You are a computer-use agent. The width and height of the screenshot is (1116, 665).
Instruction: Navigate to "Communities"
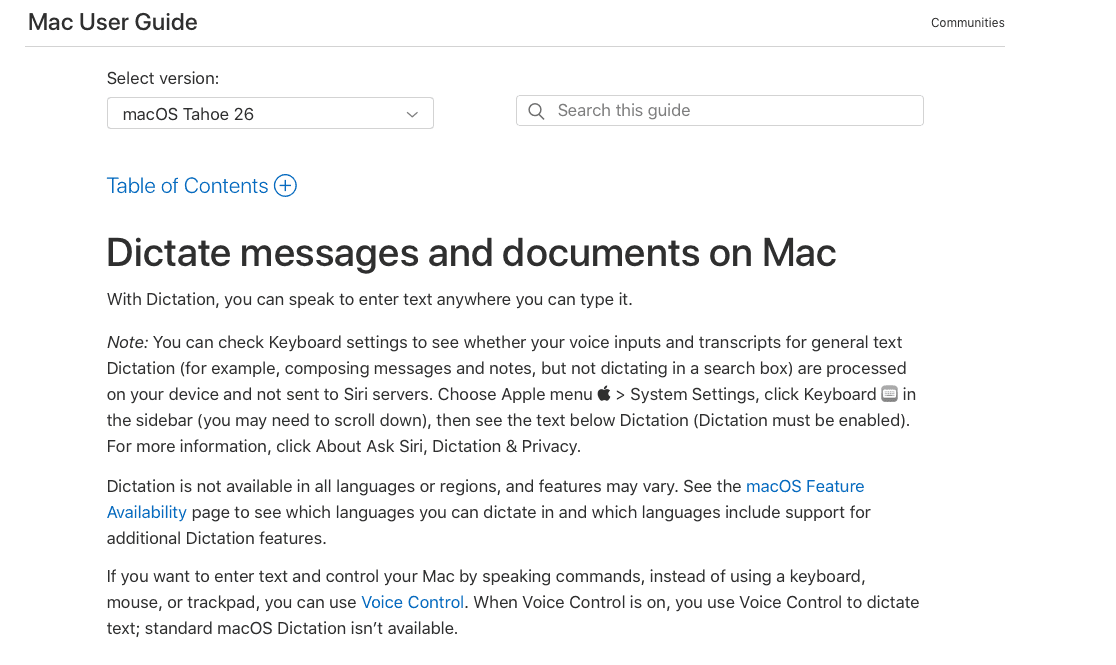[x=967, y=22]
